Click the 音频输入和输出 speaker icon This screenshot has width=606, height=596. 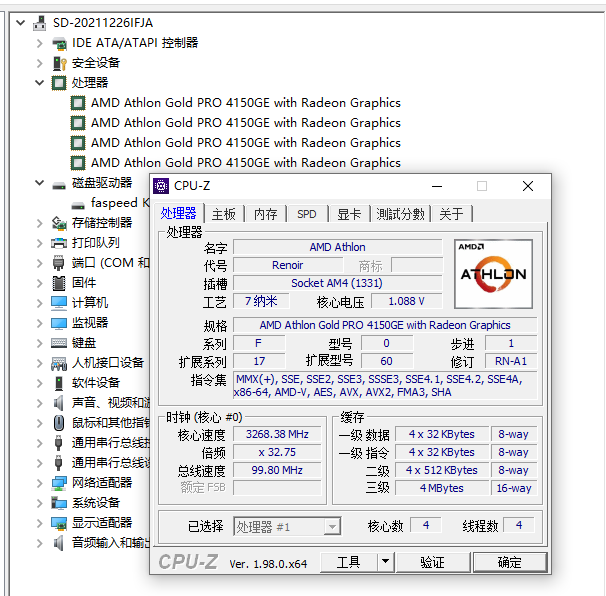pyautogui.click(x=59, y=543)
